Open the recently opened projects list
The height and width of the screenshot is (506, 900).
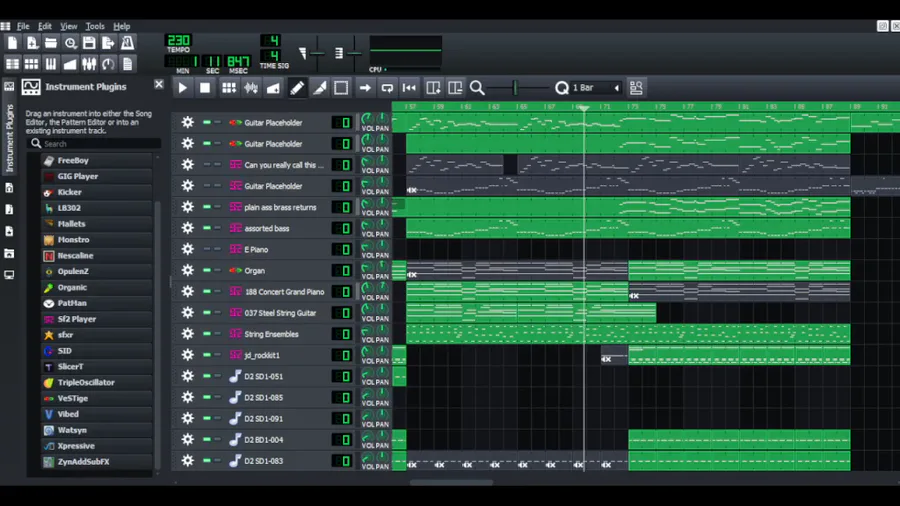coord(70,43)
